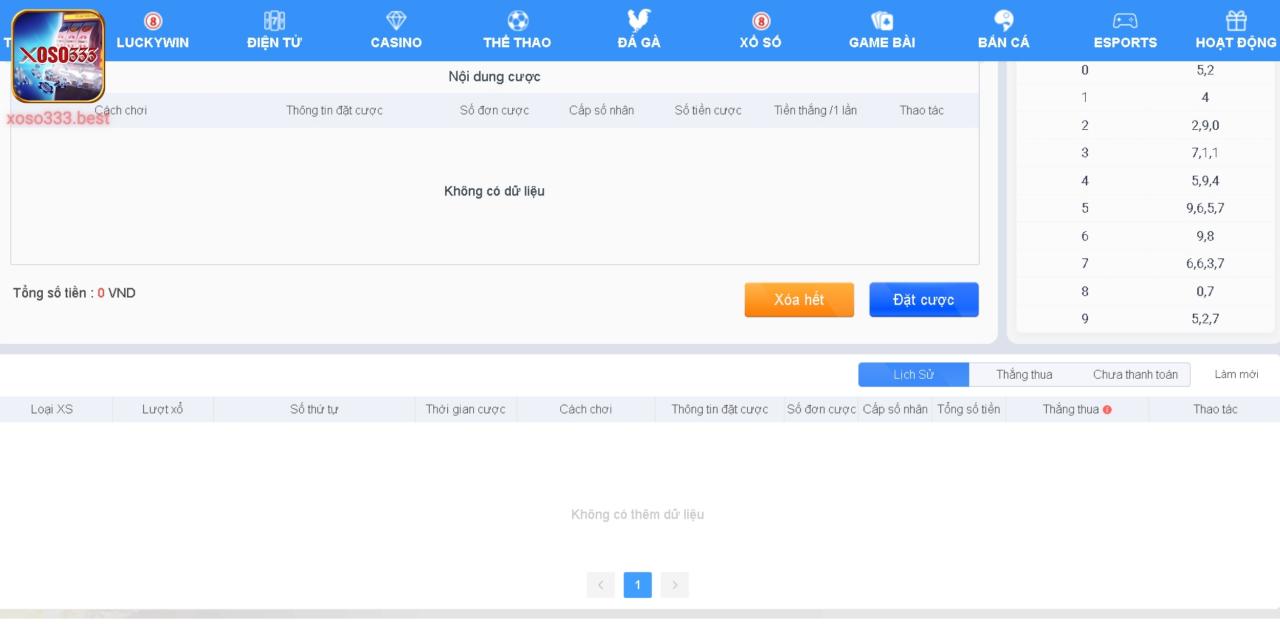Open the Bắn Cá fish icon
1280x640 pixels.
(x=1004, y=21)
